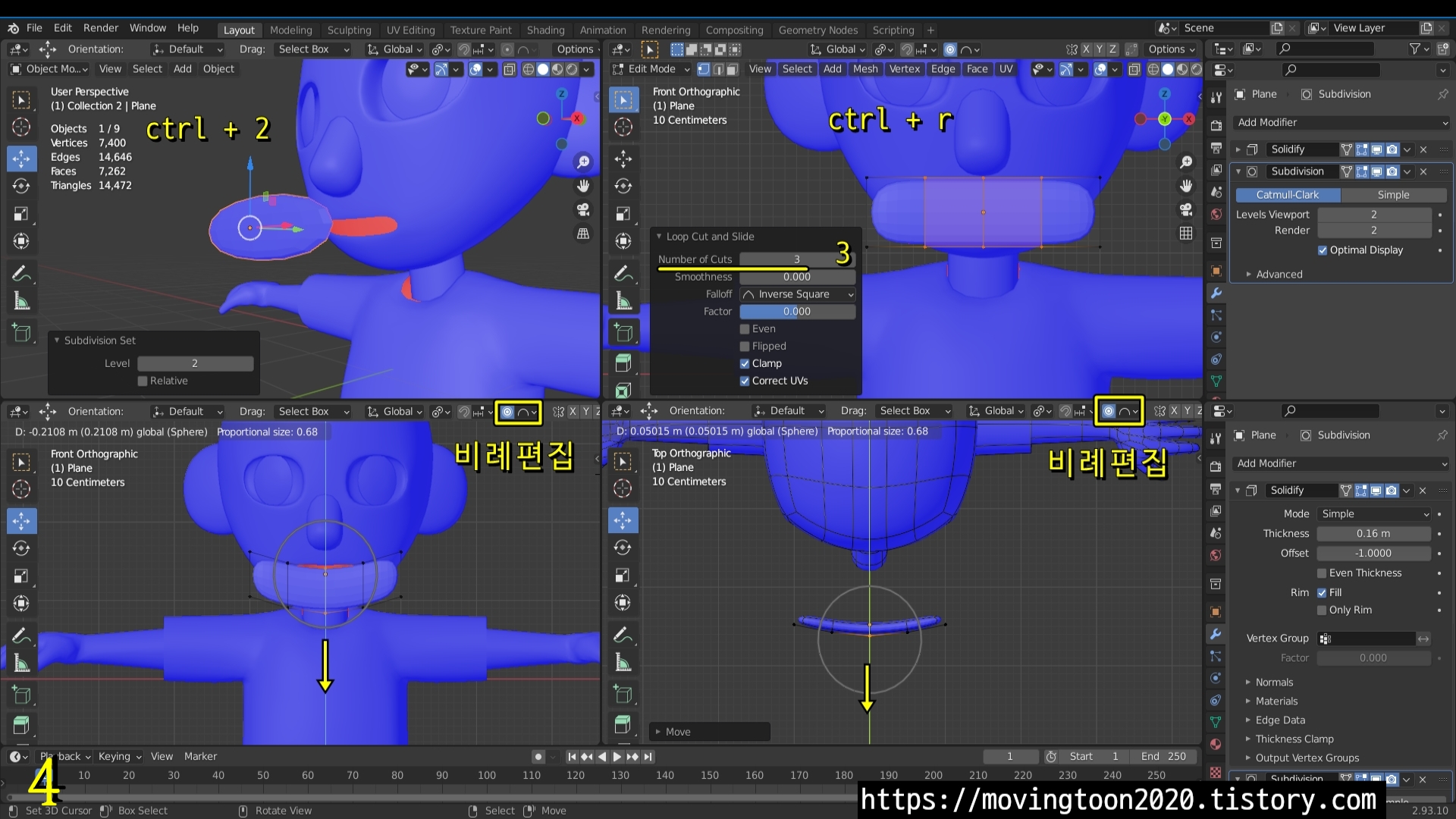Select the Annotate tool in top-left viewport
Screen dimensions: 1456x819
pyautogui.click(x=21, y=273)
